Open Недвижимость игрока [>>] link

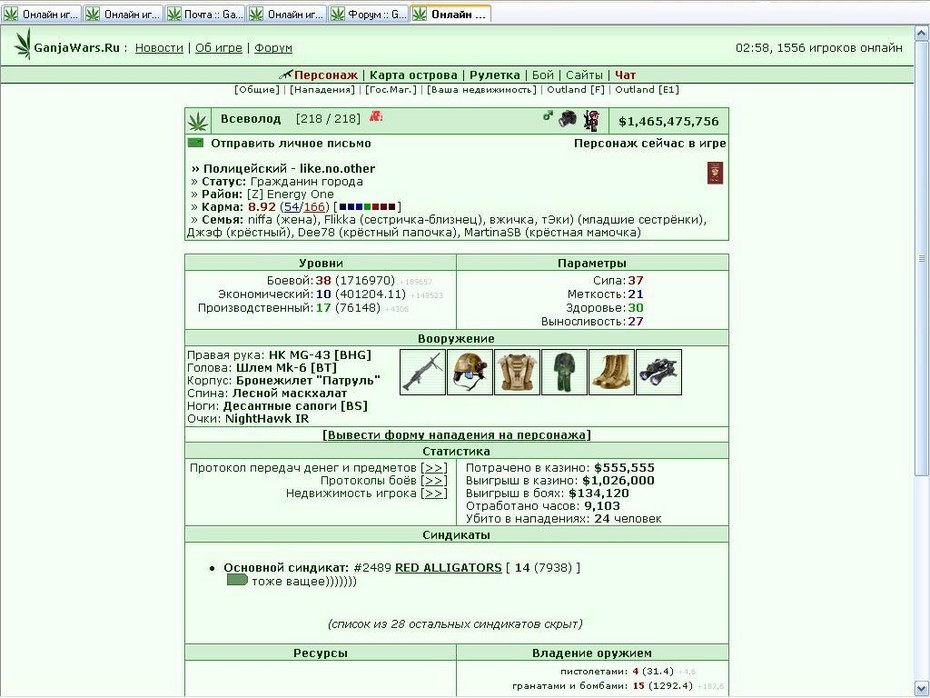click(434, 493)
